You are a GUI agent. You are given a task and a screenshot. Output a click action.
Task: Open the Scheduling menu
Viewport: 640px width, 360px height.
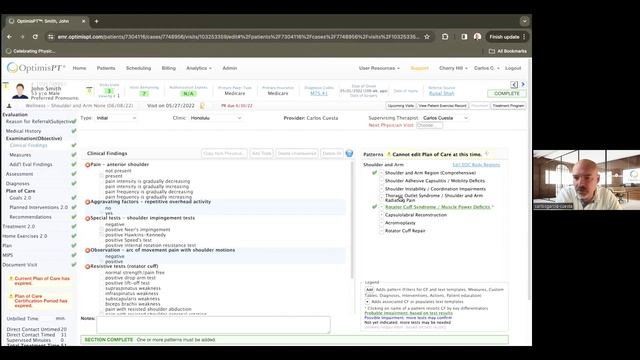point(138,68)
